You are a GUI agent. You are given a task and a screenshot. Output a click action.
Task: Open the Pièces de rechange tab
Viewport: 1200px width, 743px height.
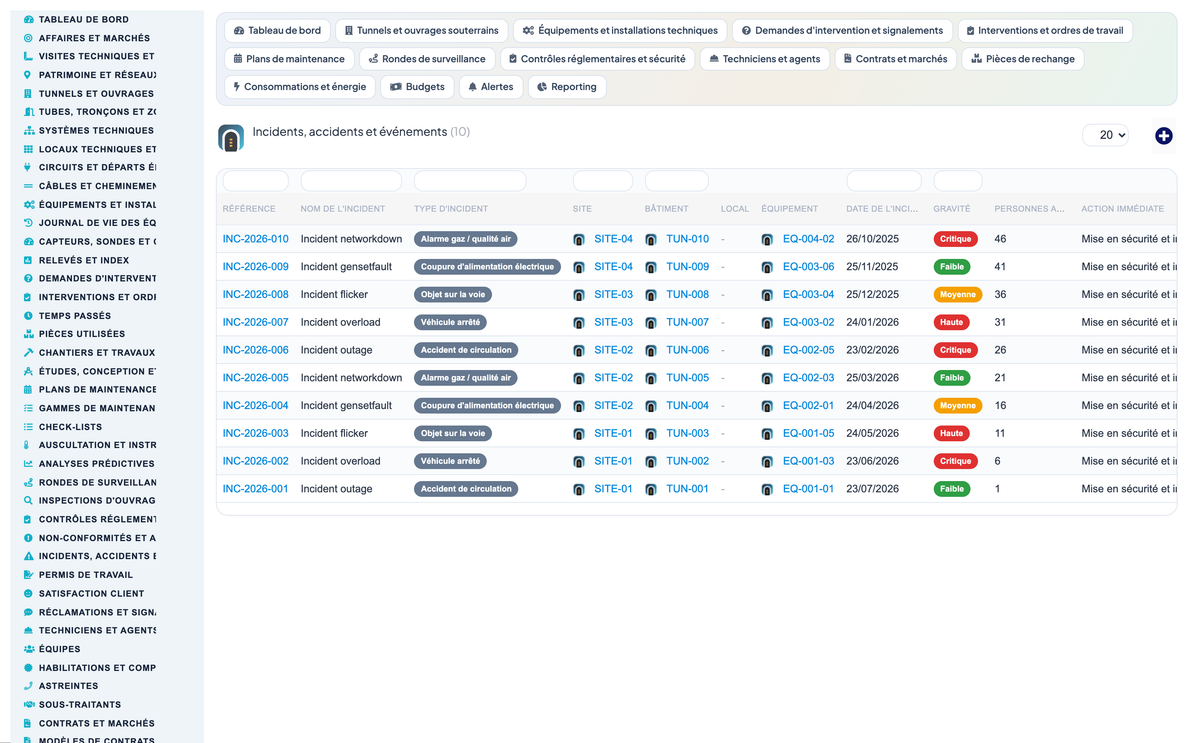pos(1022,59)
